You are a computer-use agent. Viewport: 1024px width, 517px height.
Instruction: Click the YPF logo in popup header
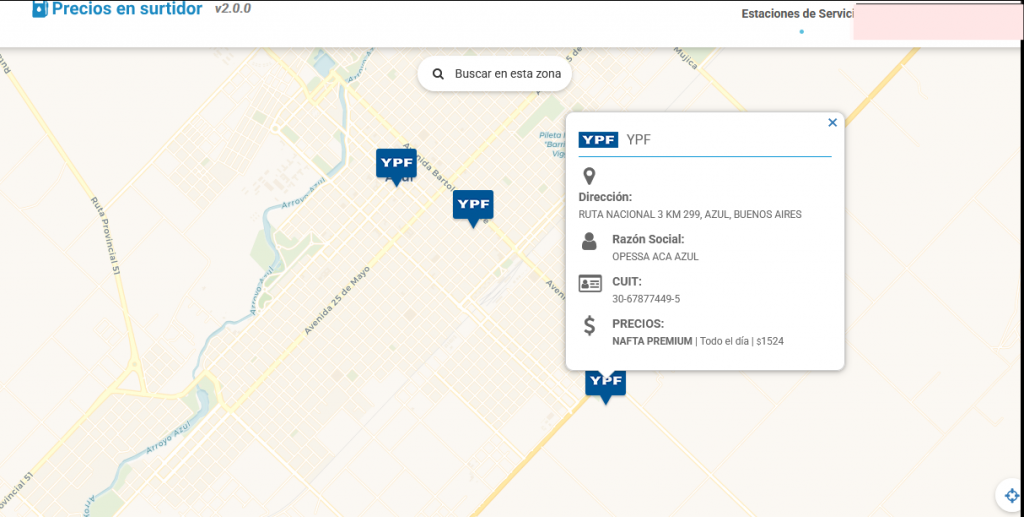tap(598, 140)
